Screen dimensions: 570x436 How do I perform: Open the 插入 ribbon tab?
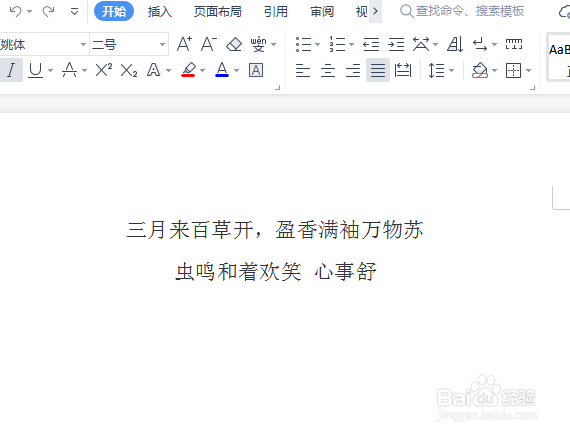coord(160,12)
